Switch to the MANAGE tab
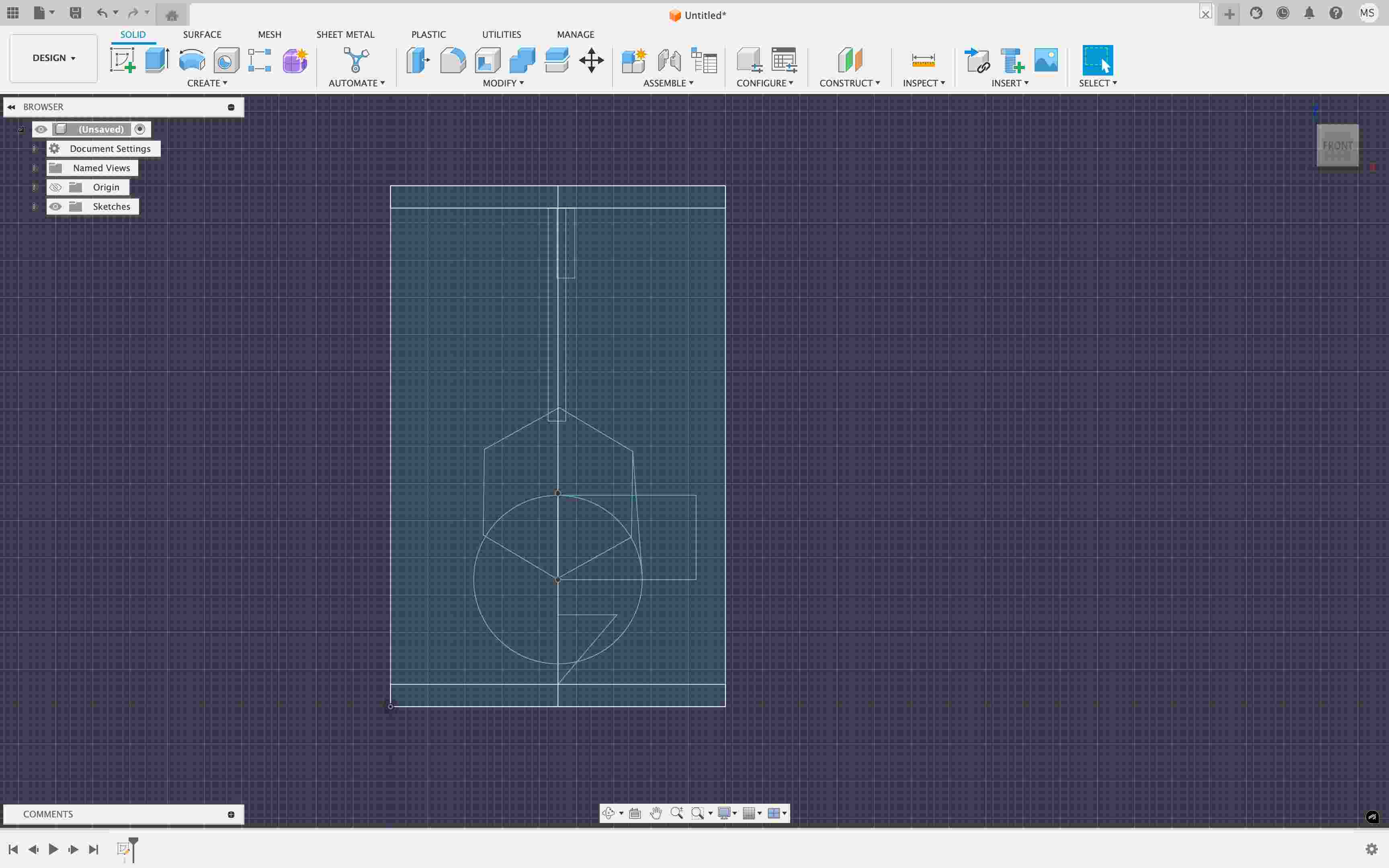This screenshot has height=868, width=1389. coord(576,35)
